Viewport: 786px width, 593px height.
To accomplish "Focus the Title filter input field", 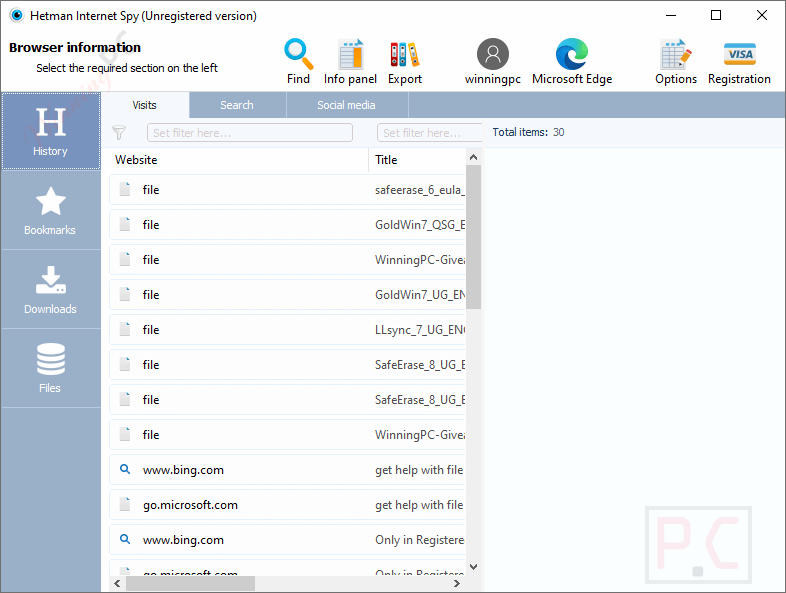I will point(430,133).
